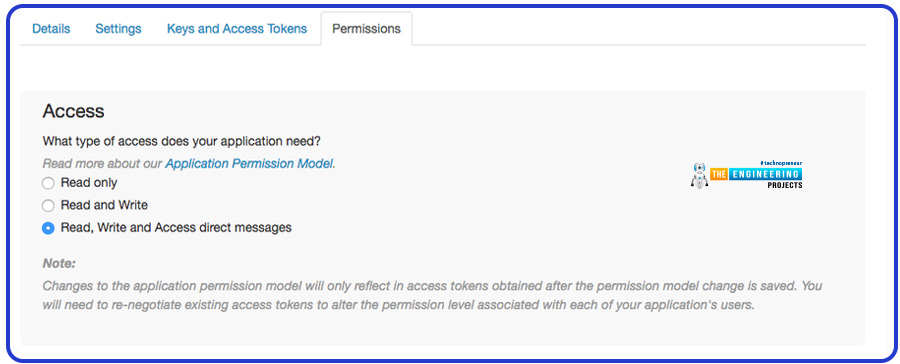The height and width of the screenshot is (364, 900).
Task: Click the Access section heading
Action: 73,111
